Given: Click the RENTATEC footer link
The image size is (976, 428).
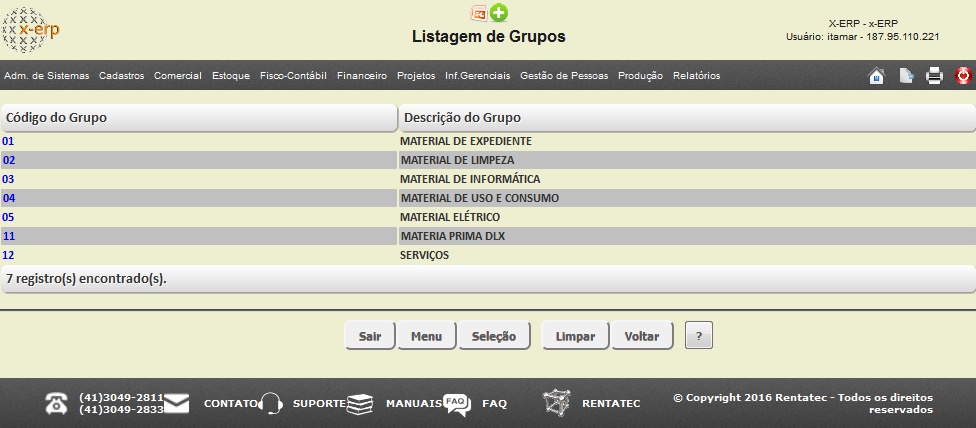Looking at the screenshot, I should coord(611,404).
